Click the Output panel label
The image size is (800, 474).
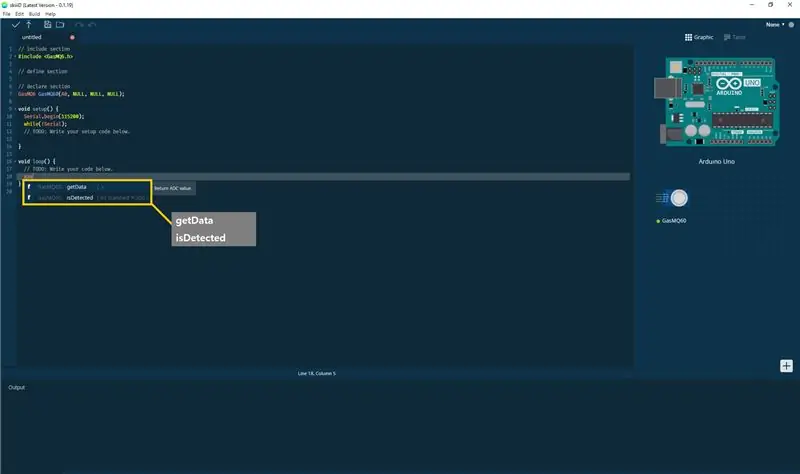16,387
